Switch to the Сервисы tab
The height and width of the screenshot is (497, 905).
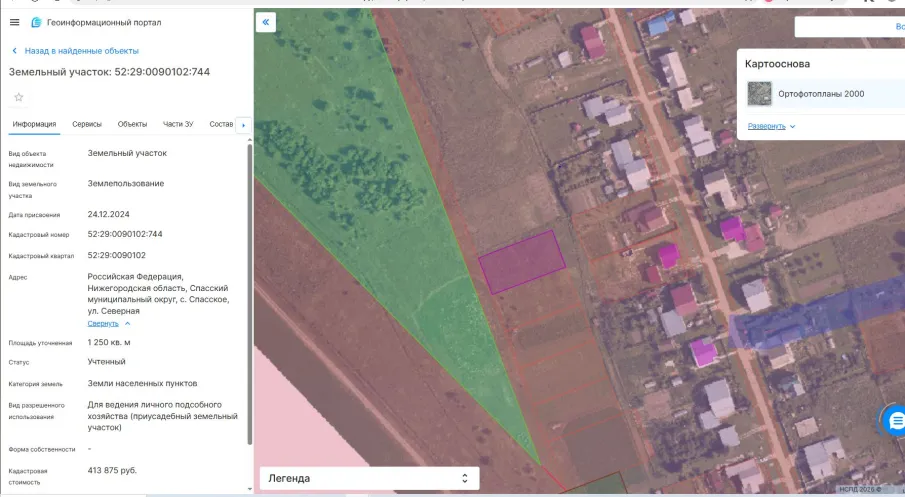(x=87, y=124)
